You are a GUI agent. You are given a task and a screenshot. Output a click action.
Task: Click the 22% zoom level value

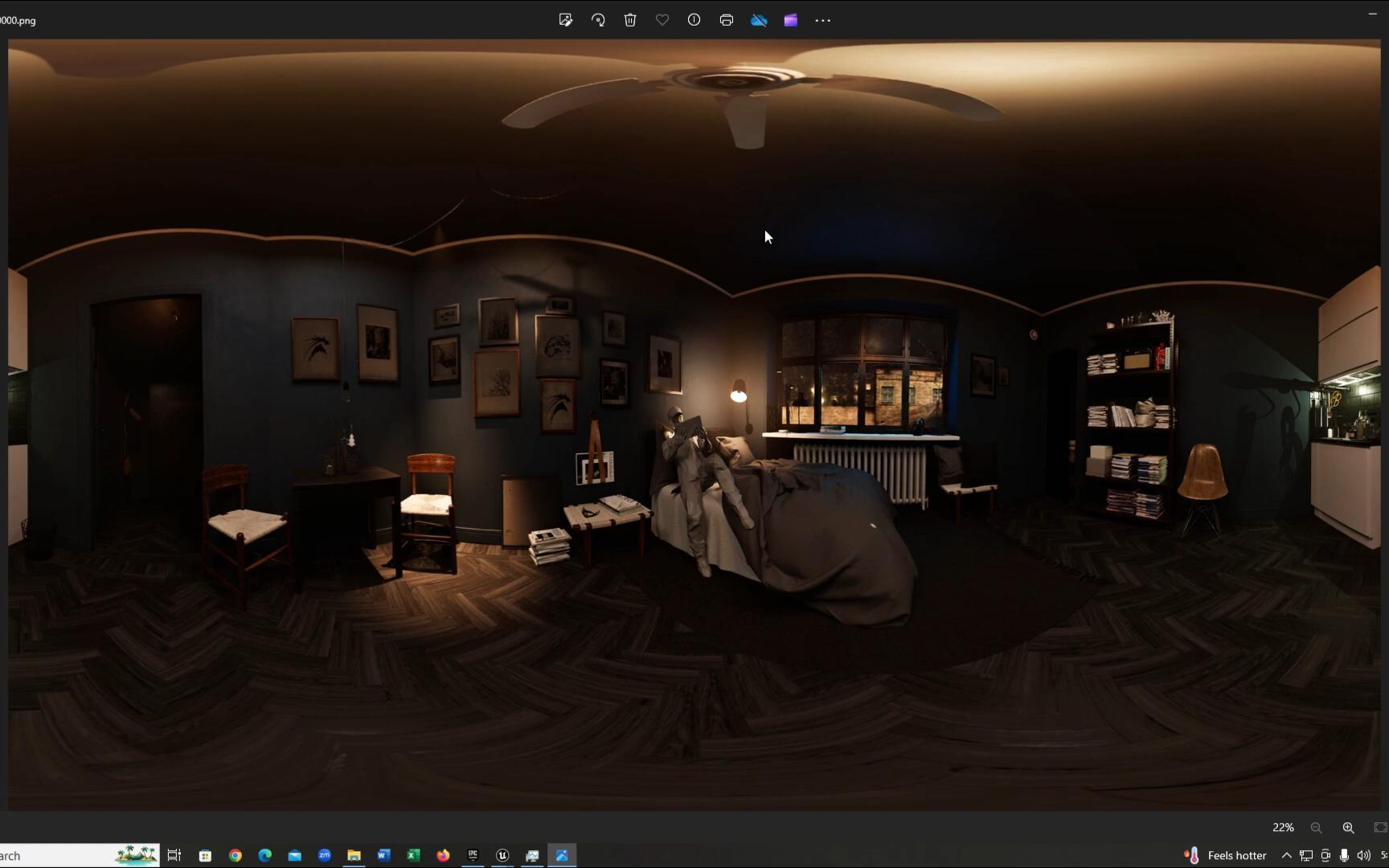[x=1283, y=827]
